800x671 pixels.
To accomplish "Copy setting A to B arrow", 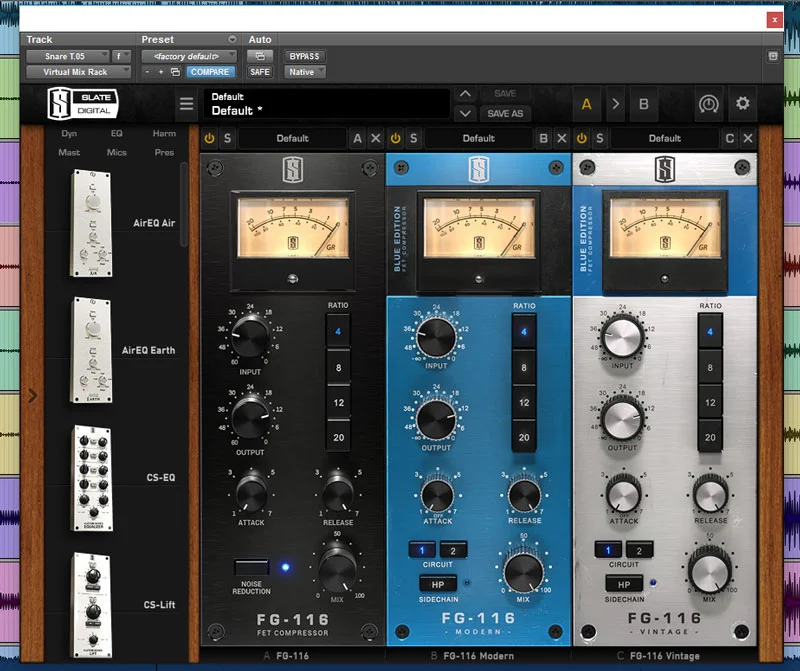I will [x=615, y=104].
